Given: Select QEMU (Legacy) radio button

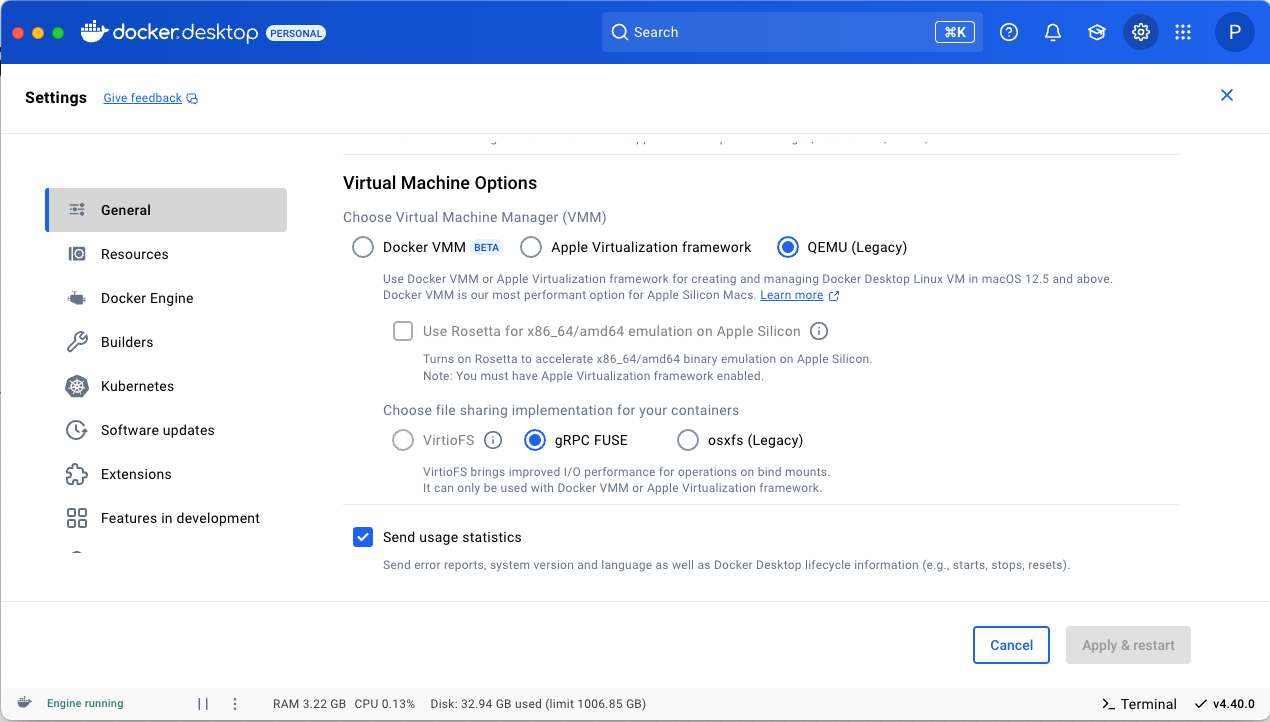Looking at the screenshot, I should [788, 247].
